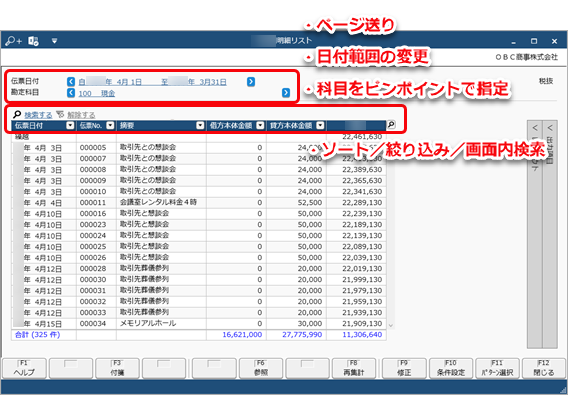The image size is (568, 395).
Task: Open the 貸方本体金額 column filter dropdown
Action: (x=320, y=125)
